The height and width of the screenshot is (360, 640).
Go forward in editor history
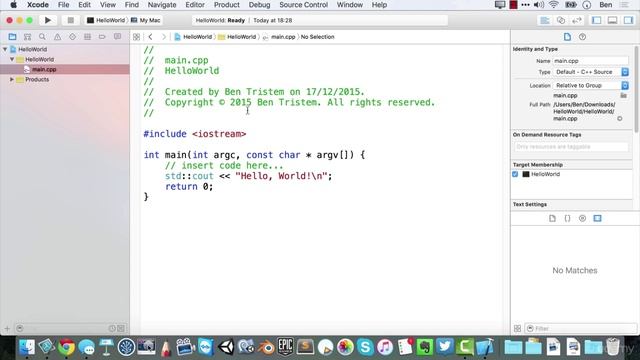point(164,37)
